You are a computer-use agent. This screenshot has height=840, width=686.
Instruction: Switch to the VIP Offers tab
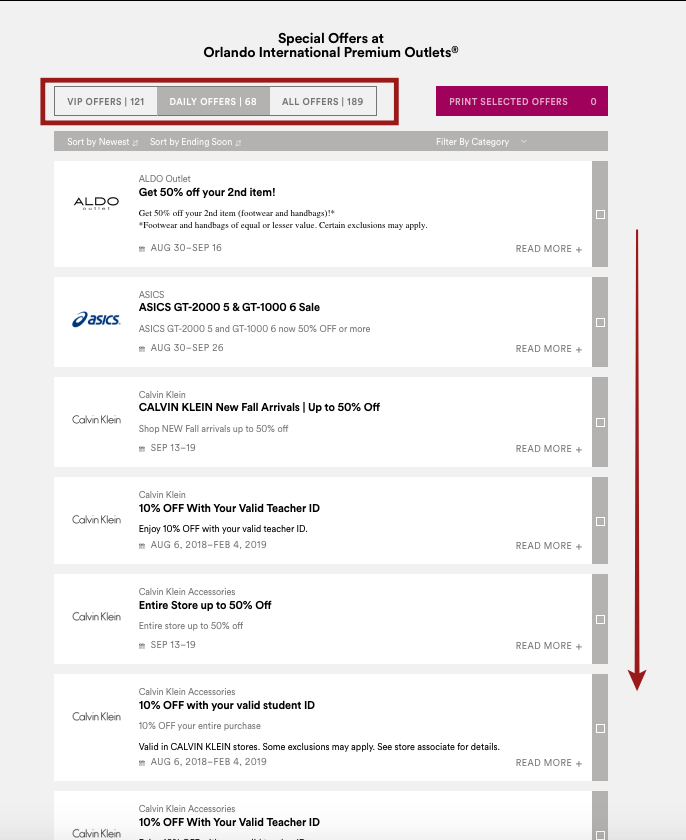click(105, 101)
